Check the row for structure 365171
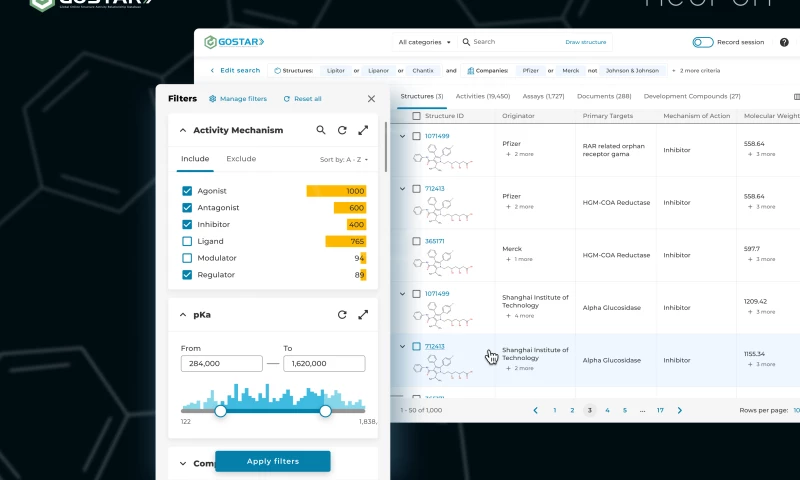Image resolution: width=800 pixels, height=480 pixels. (416, 241)
